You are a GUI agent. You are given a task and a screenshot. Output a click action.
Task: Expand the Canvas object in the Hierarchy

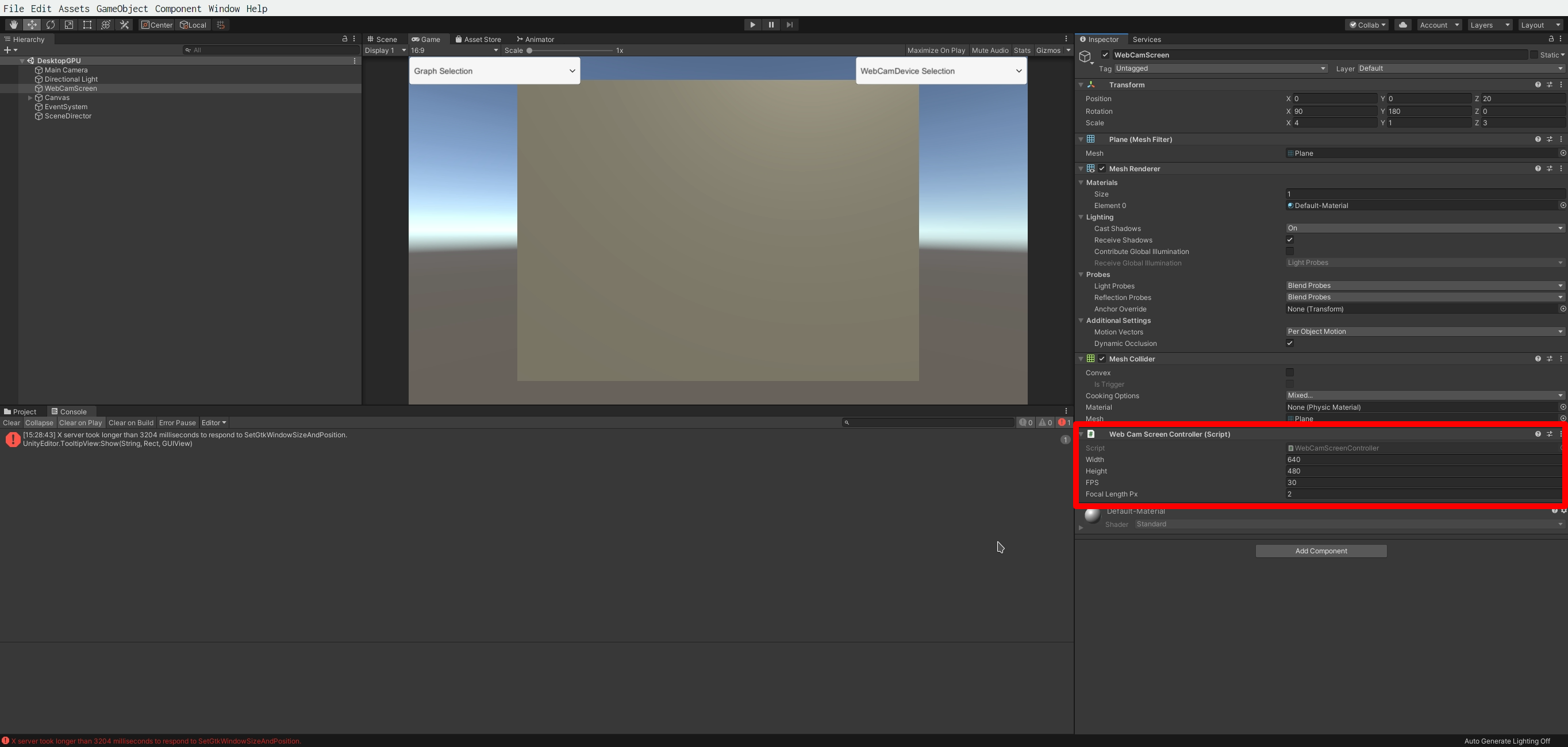pos(29,97)
